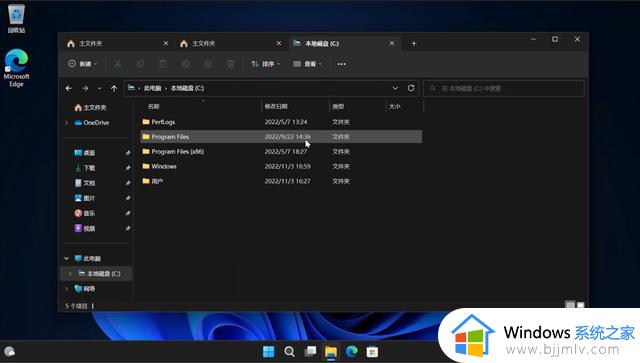
Task: Open Microsoft Store from taskbar
Action: point(372,352)
